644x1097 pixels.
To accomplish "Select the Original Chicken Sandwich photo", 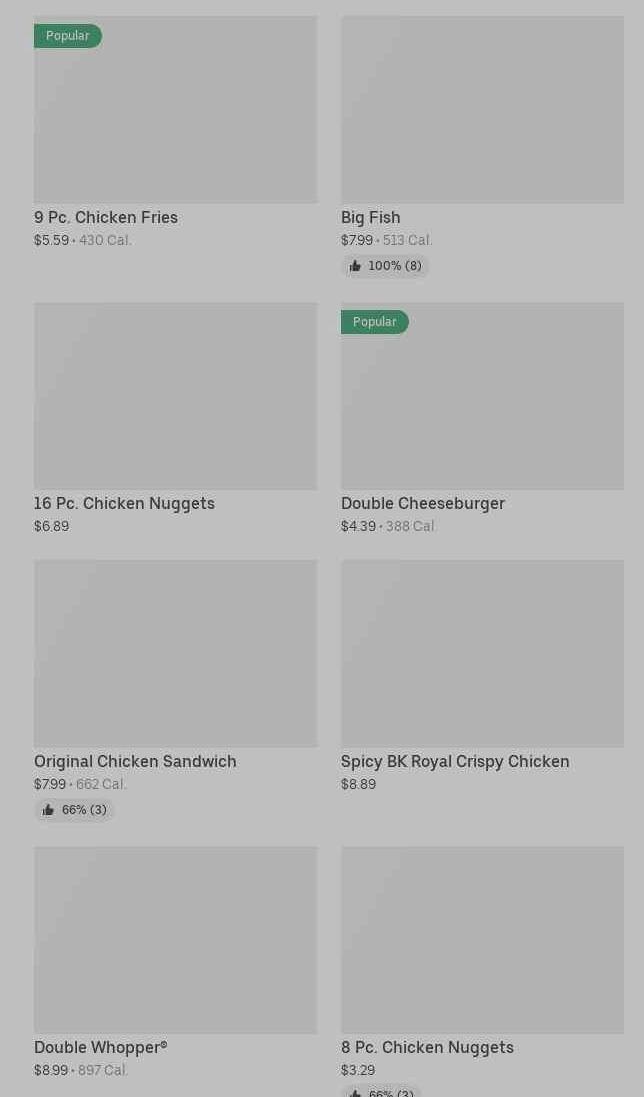I will [x=175, y=653].
